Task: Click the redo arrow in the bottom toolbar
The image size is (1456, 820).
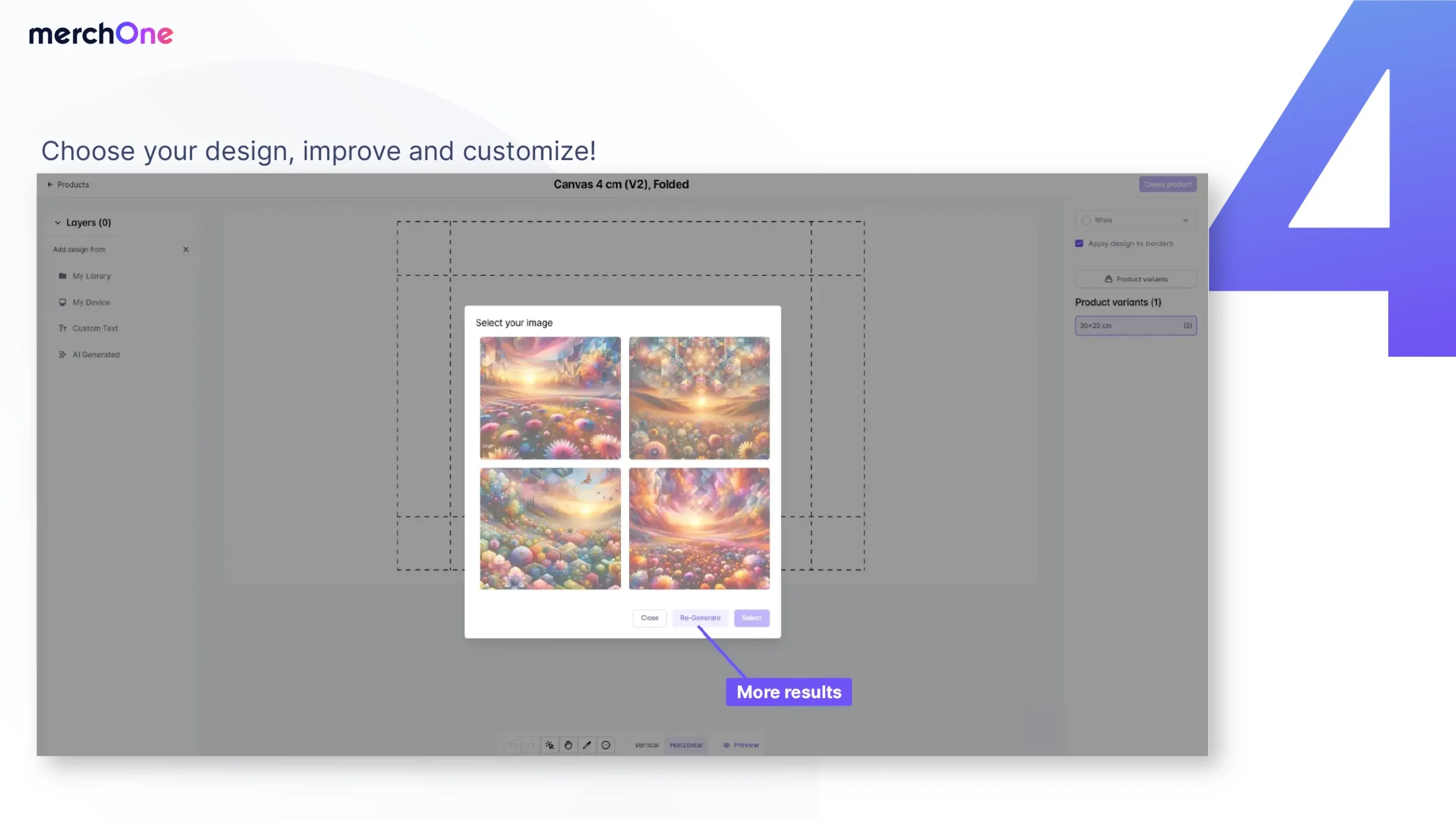Action: [530, 745]
